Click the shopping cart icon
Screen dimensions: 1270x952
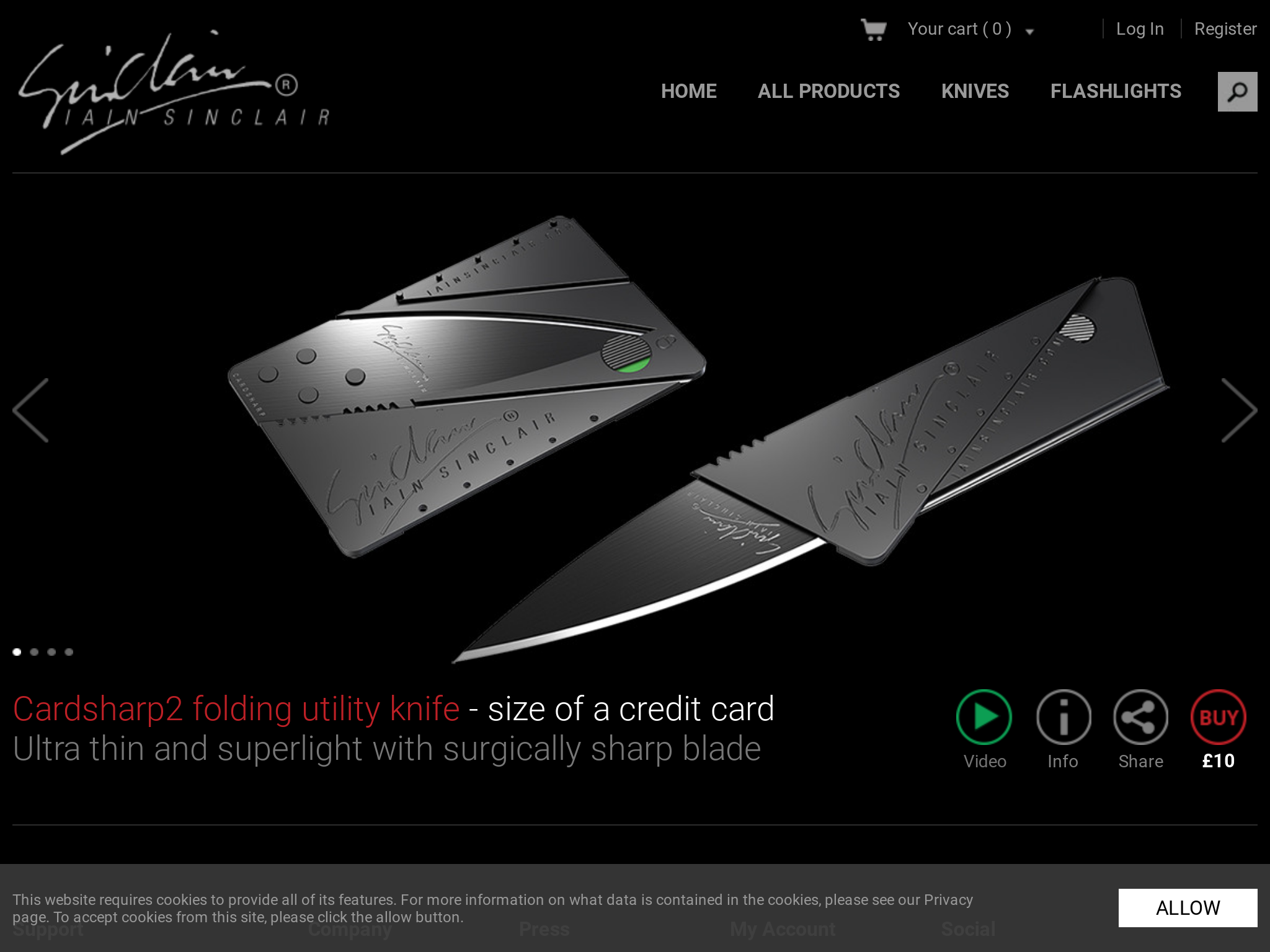[874, 29]
